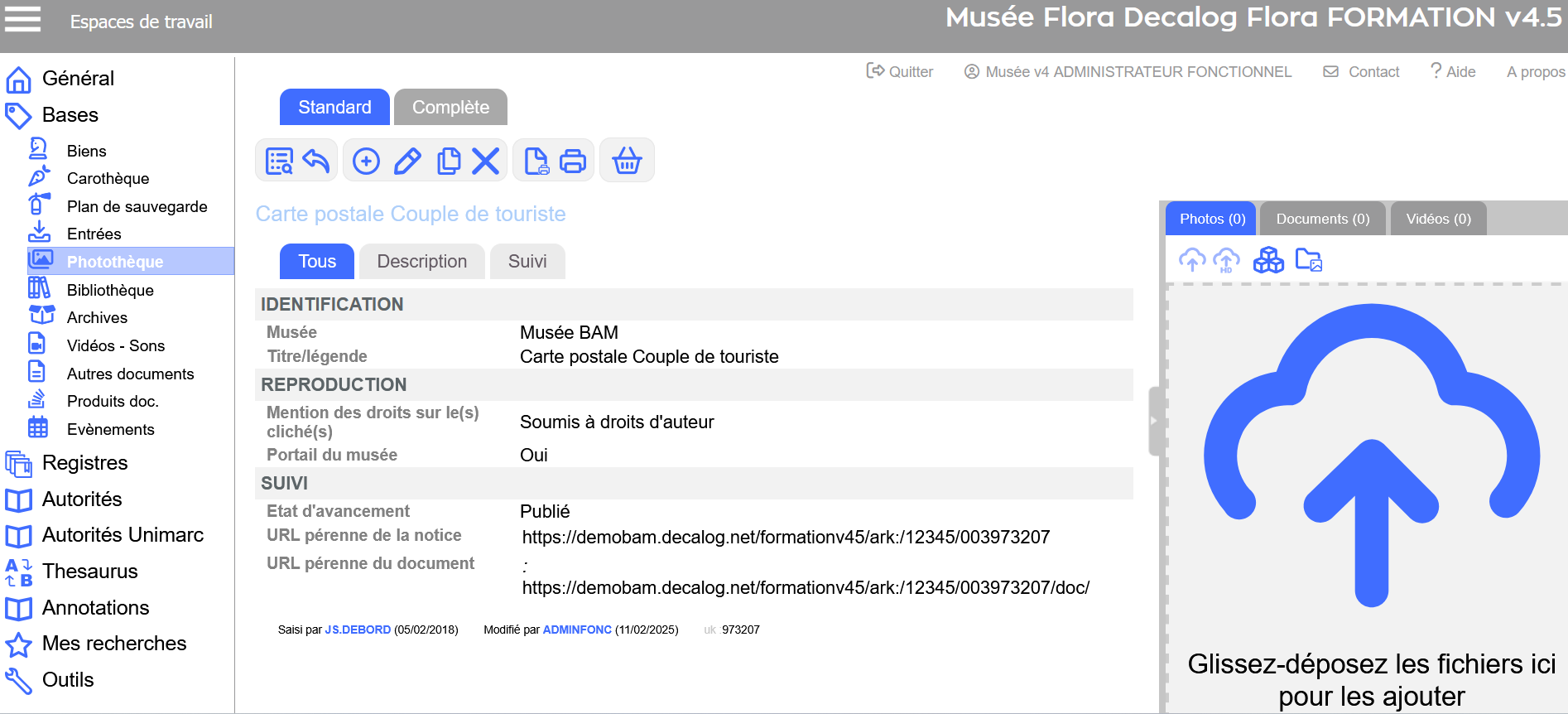The image size is (1568, 714).
Task: Delete record with the X icon
Action: [x=486, y=161]
